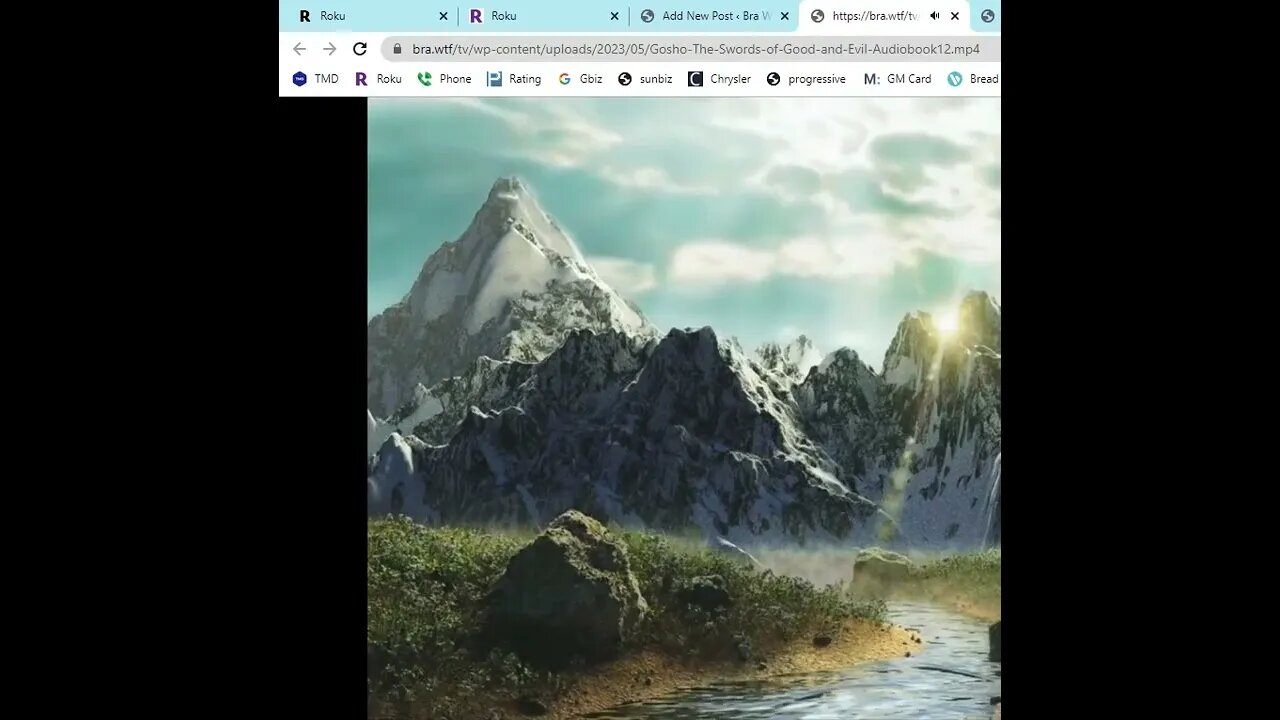Open the Rating bookmark

[x=514, y=79]
